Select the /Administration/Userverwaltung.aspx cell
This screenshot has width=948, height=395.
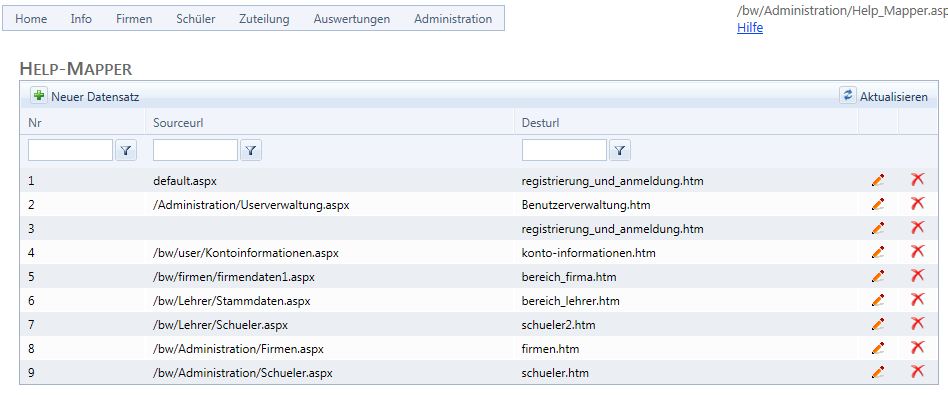click(x=251, y=205)
